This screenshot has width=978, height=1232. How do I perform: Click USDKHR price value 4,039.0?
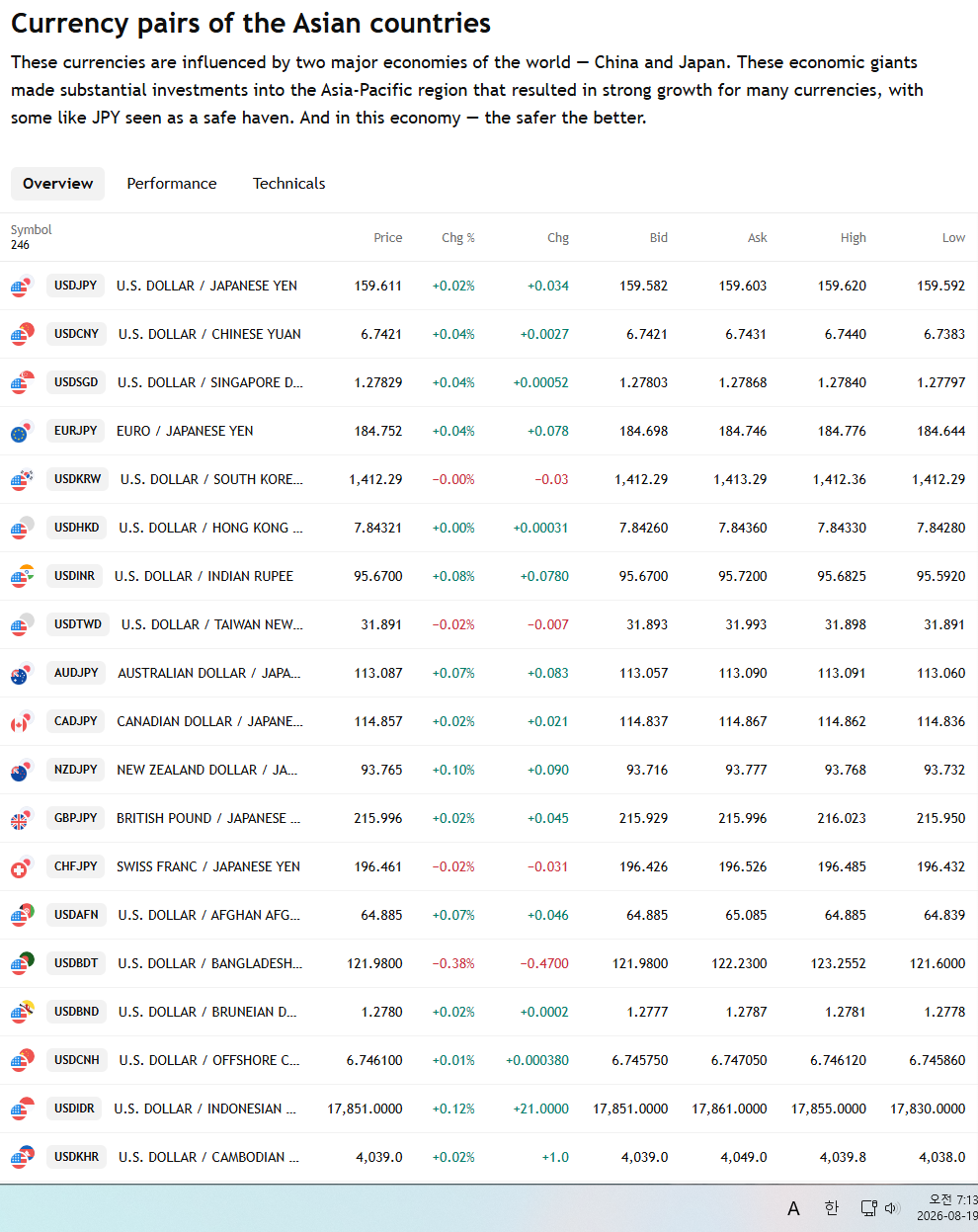click(x=379, y=1158)
